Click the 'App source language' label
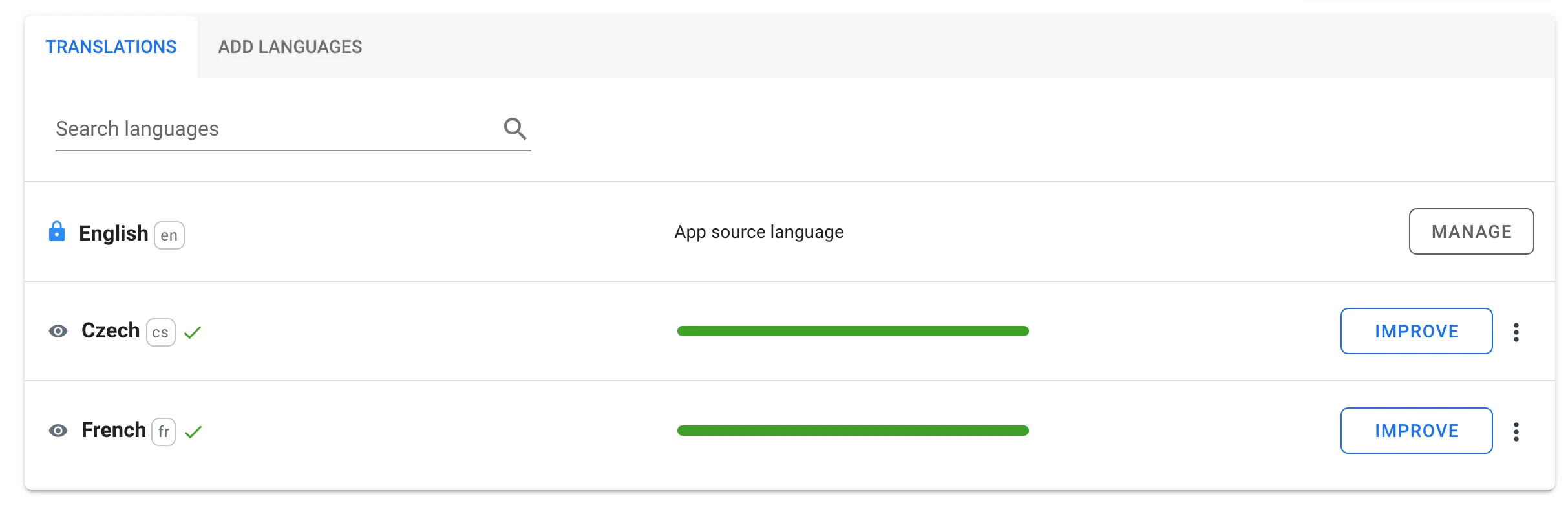Screen dimensions: 1568x525 click(759, 232)
